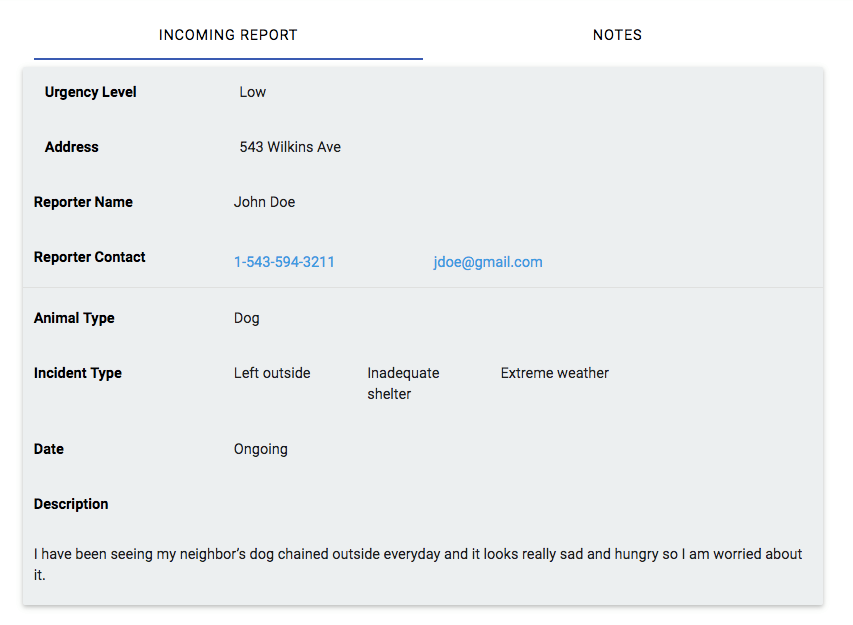Select the Left outside incident type
853x625 pixels.
tap(272, 373)
